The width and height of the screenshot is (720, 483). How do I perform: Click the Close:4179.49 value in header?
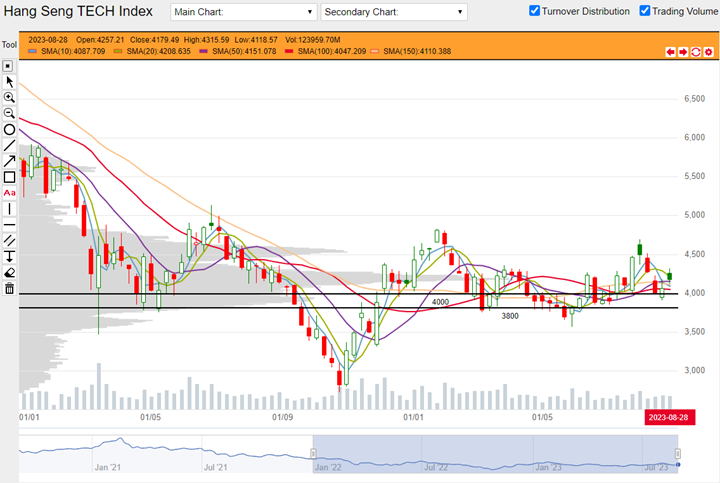point(154,40)
